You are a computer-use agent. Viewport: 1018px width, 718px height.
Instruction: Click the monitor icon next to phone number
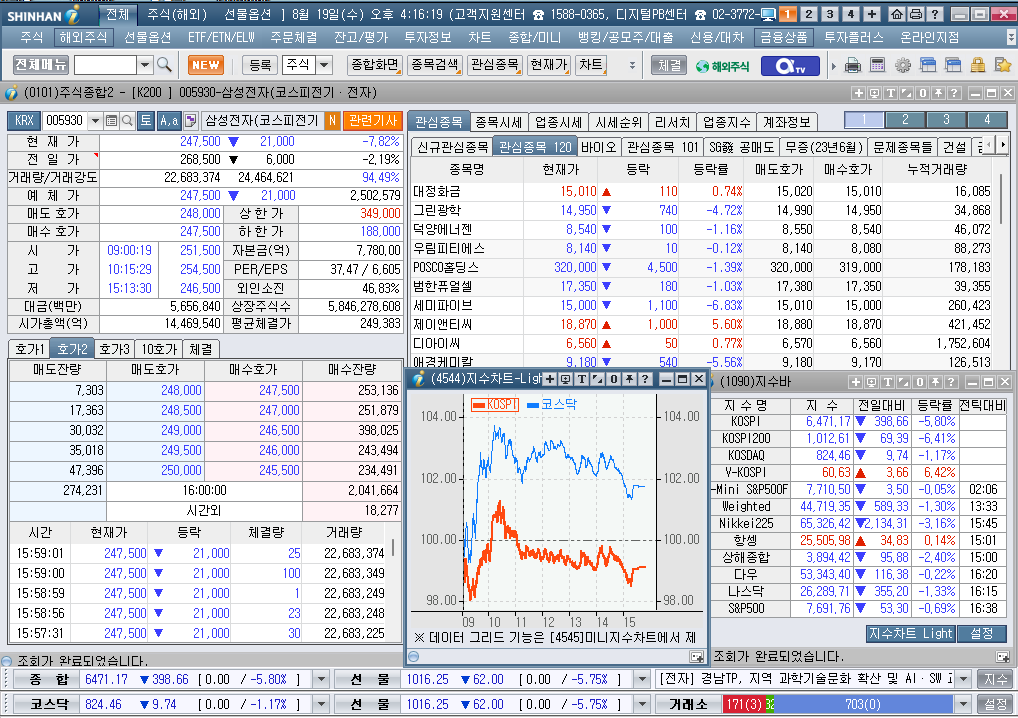coord(768,14)
